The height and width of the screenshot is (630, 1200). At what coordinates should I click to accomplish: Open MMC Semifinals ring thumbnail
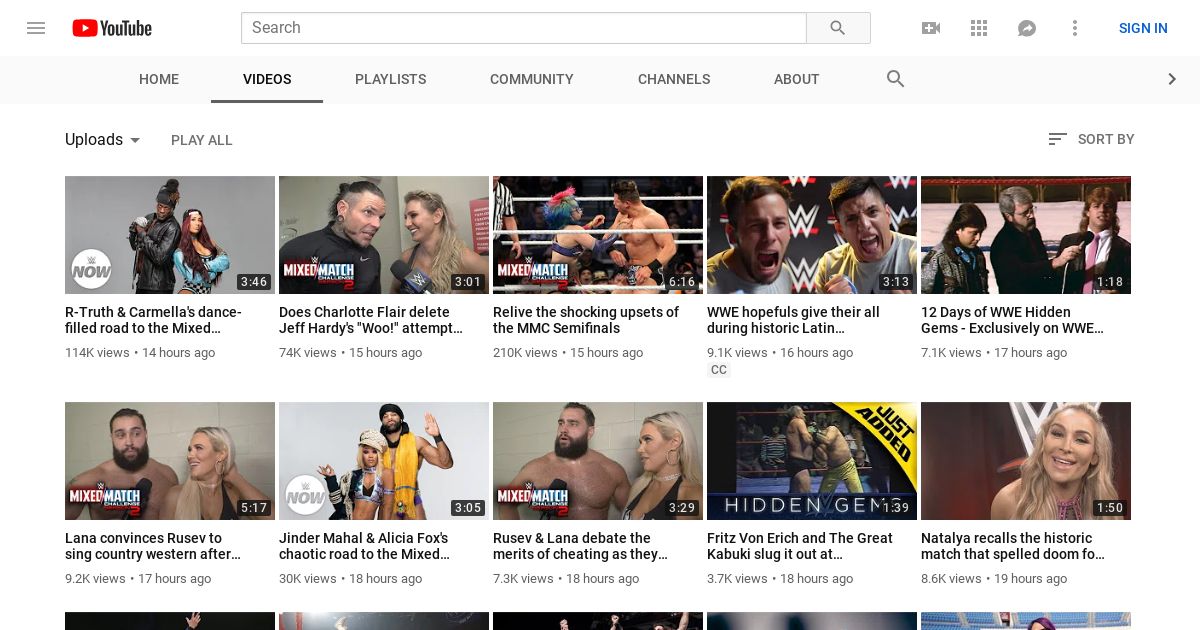point(598,235)
